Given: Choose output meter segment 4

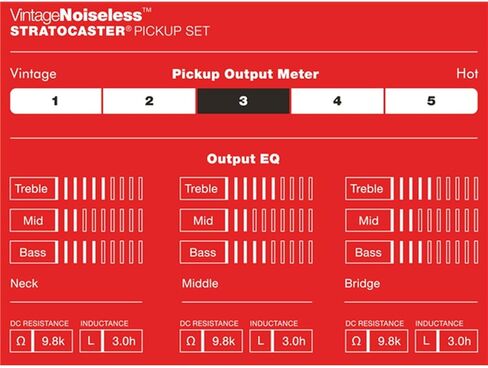Looking at the screenshot, I should point(337,101).
